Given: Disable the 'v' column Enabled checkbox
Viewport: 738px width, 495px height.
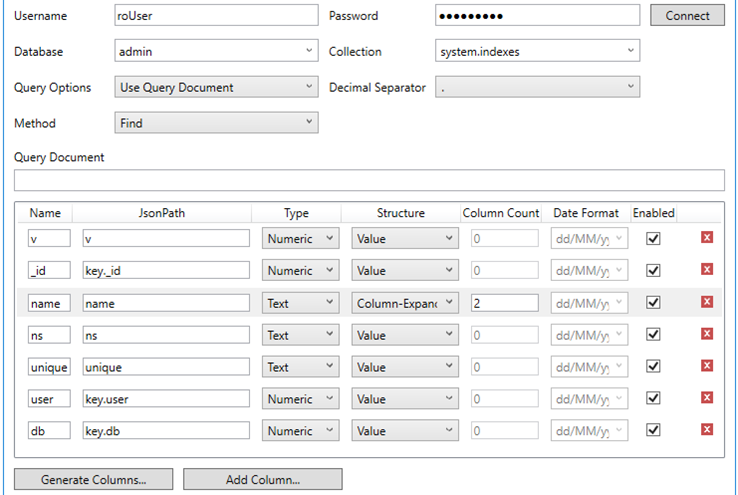Looking at the screenshot, I should [x=654, y=239].
